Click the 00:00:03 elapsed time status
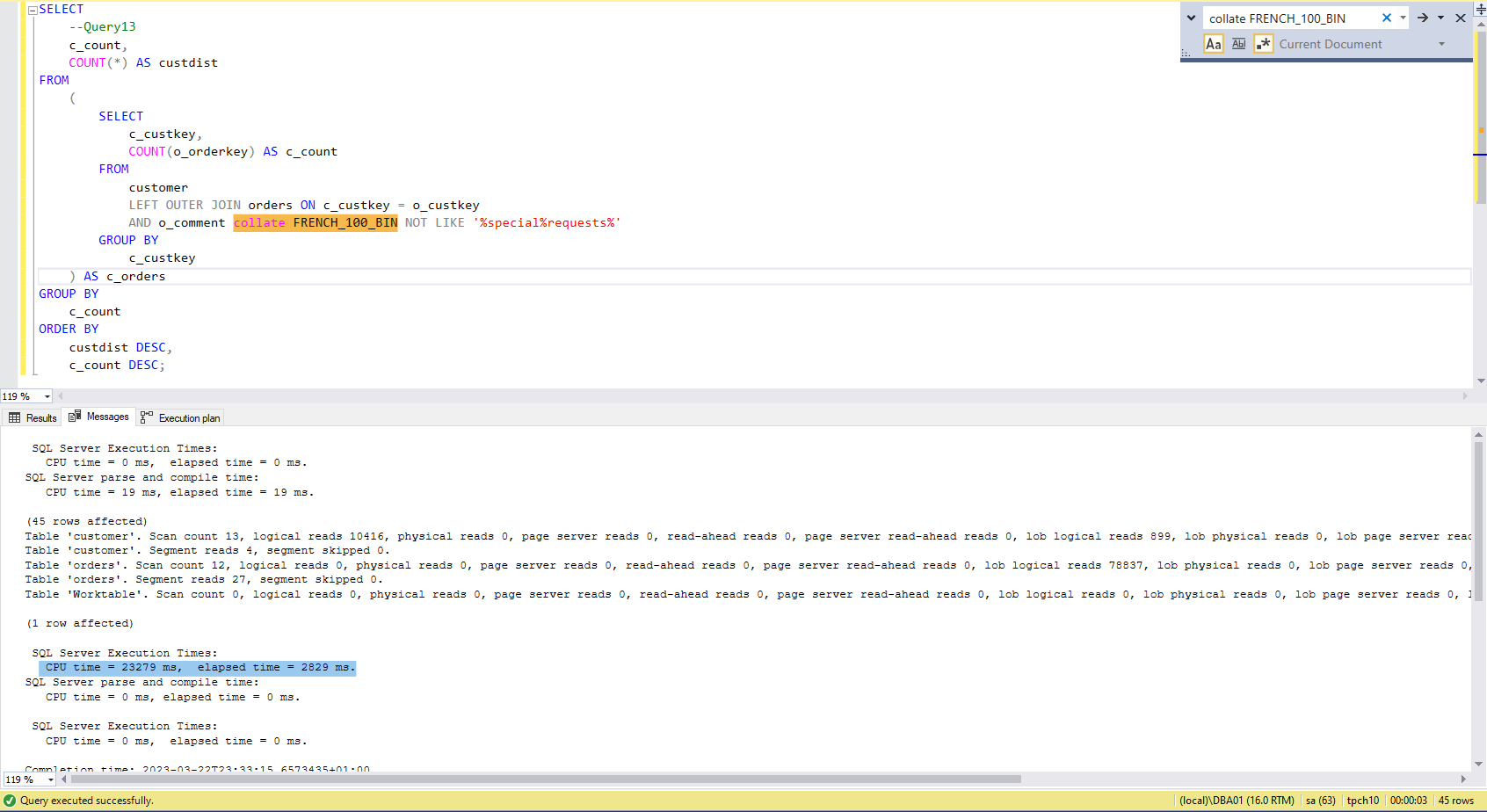The width and height of the screenshot is (1487, 812). [x=1408, y=801]
